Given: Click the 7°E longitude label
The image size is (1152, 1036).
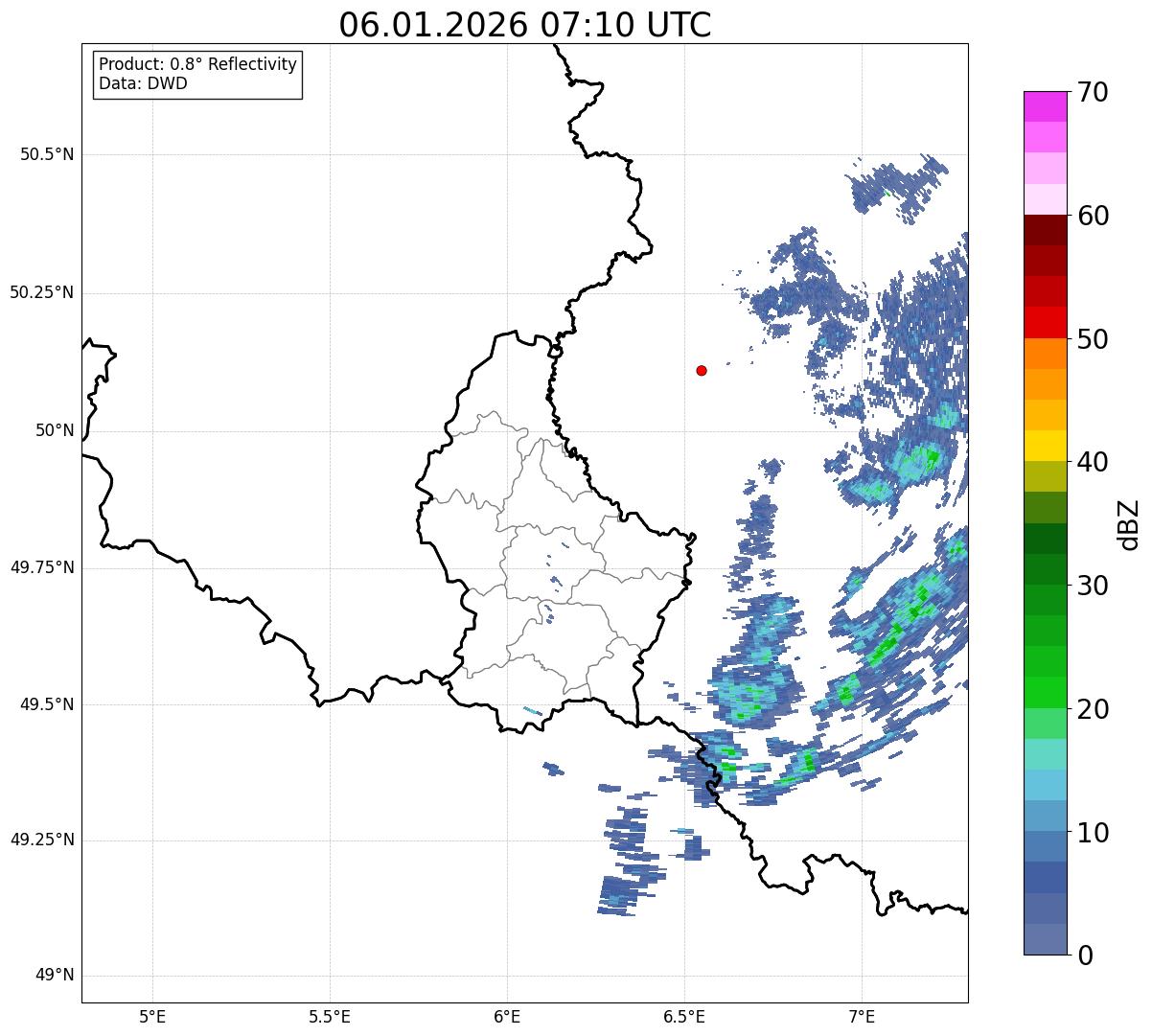Looking at the screenshot, I should tap(862, 1016).
